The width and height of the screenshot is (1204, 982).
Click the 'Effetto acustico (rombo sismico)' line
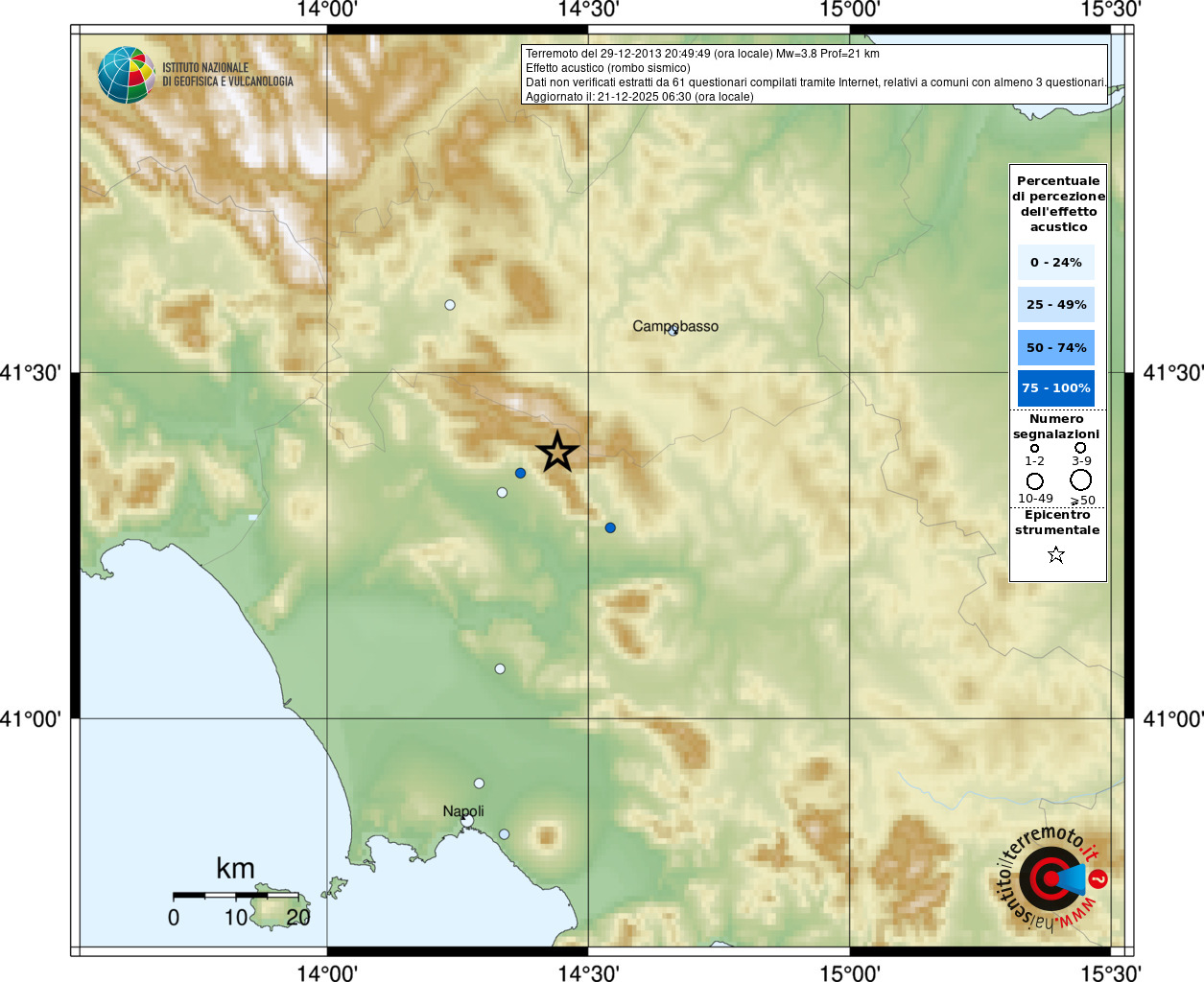(607, 68)
